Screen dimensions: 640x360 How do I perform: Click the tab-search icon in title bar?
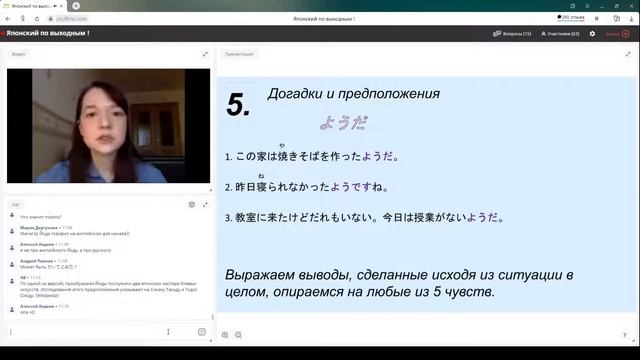573,6
